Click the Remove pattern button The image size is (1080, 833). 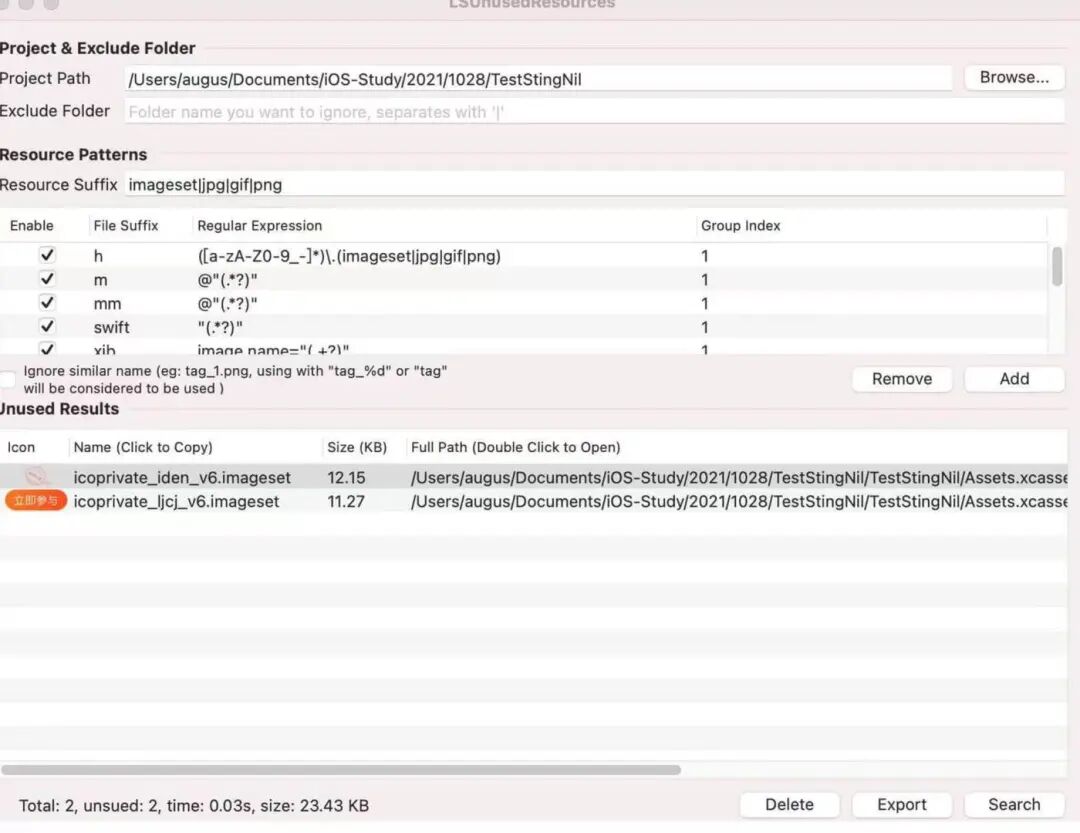click(x=902, y=379)
